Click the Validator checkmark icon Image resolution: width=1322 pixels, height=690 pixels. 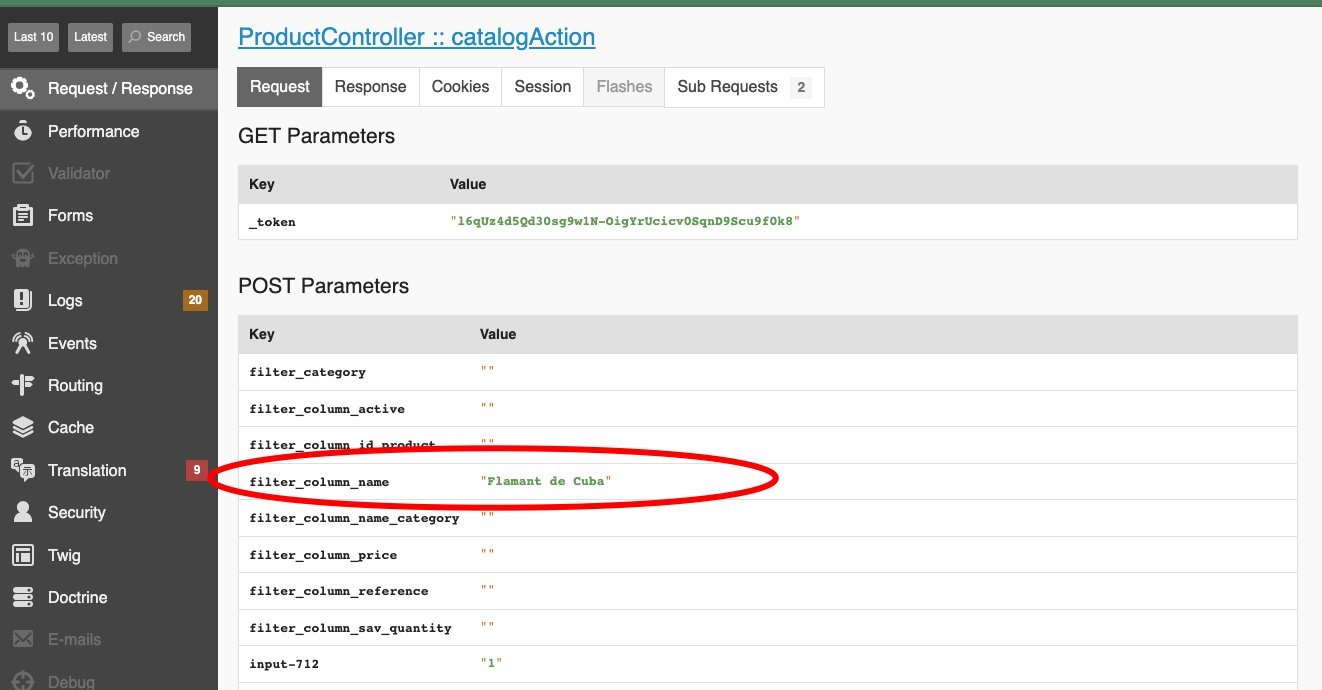[x=23, y=173]
